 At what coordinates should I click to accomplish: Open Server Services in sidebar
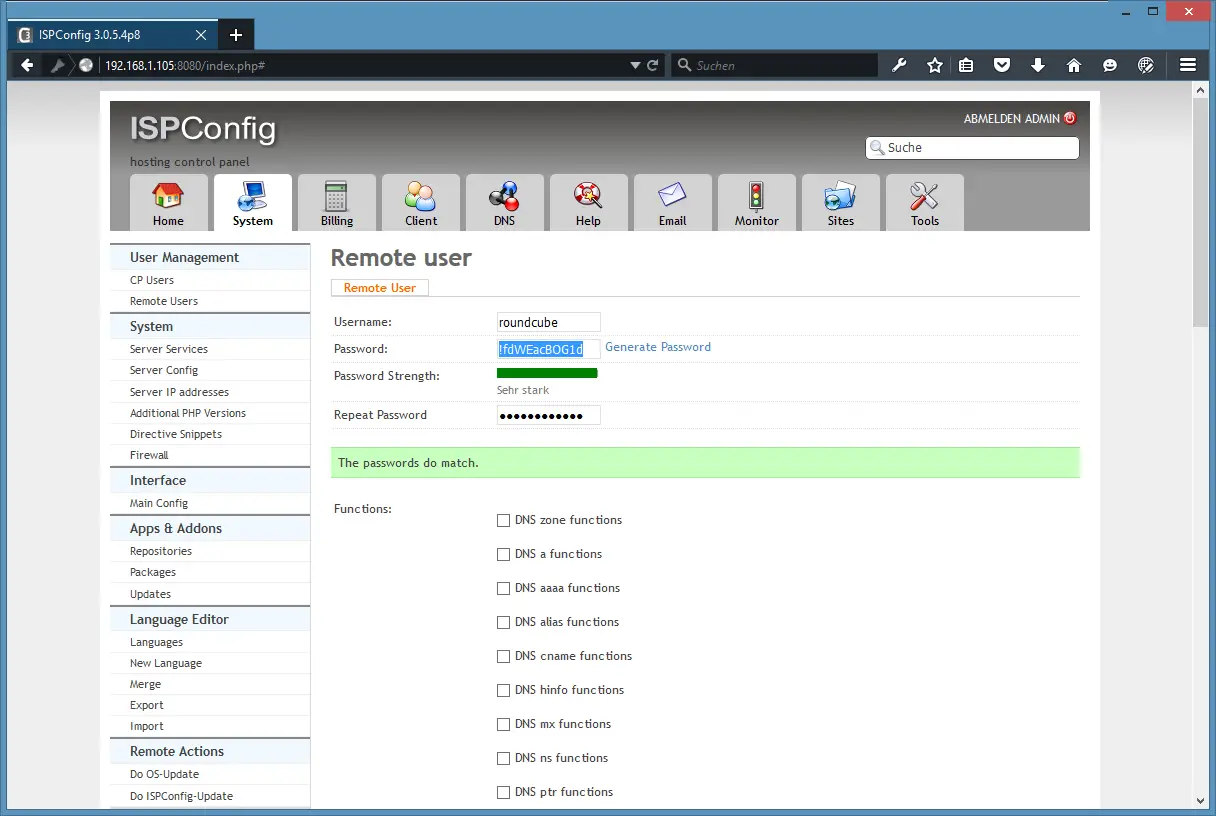(169, 349)
